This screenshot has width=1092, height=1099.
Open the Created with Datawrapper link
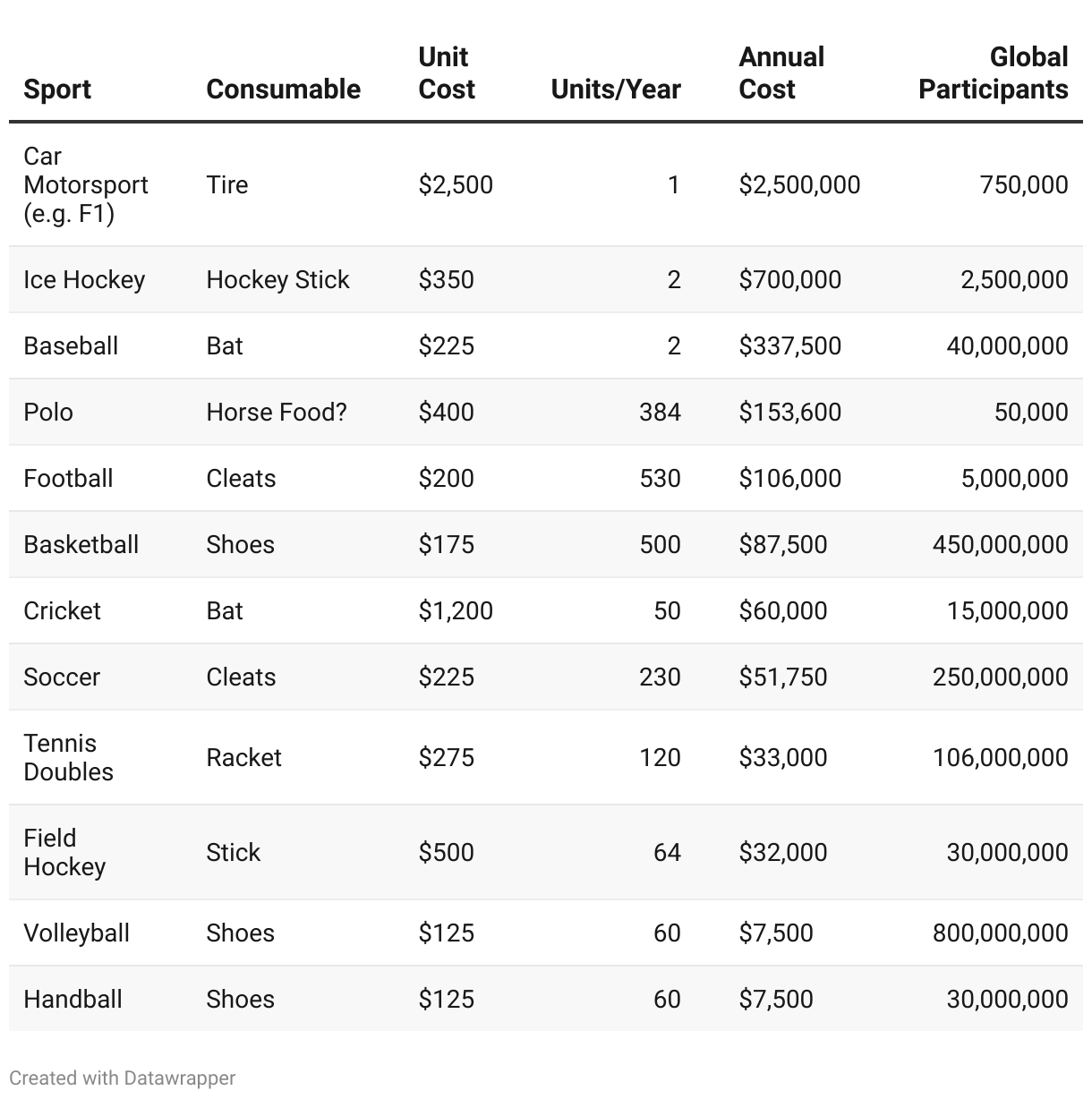click(123, 1078)
